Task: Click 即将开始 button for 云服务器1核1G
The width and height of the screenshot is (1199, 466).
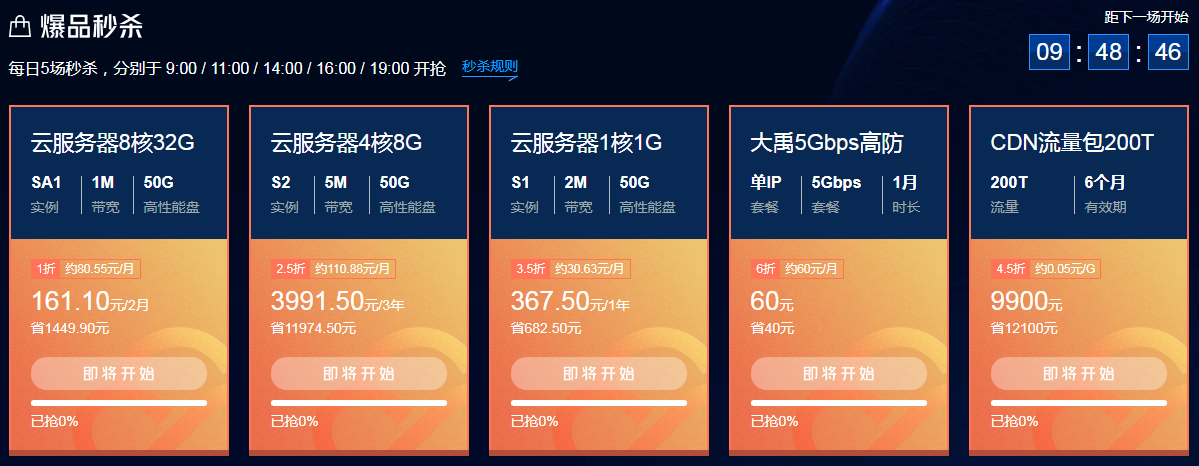Action: click(599, 373)
